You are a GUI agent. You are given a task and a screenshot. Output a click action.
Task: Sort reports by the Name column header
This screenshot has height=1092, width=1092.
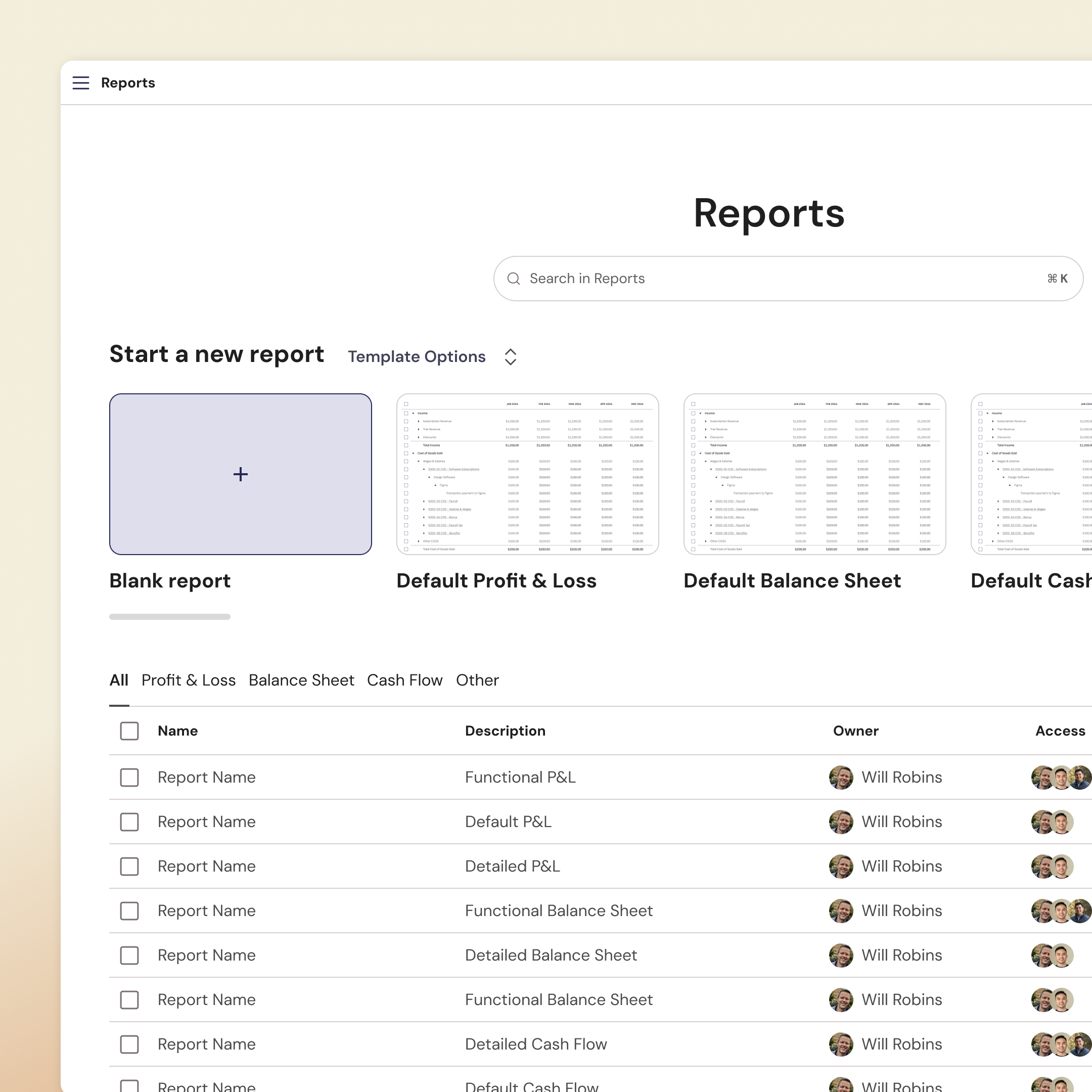coord(177,730)
